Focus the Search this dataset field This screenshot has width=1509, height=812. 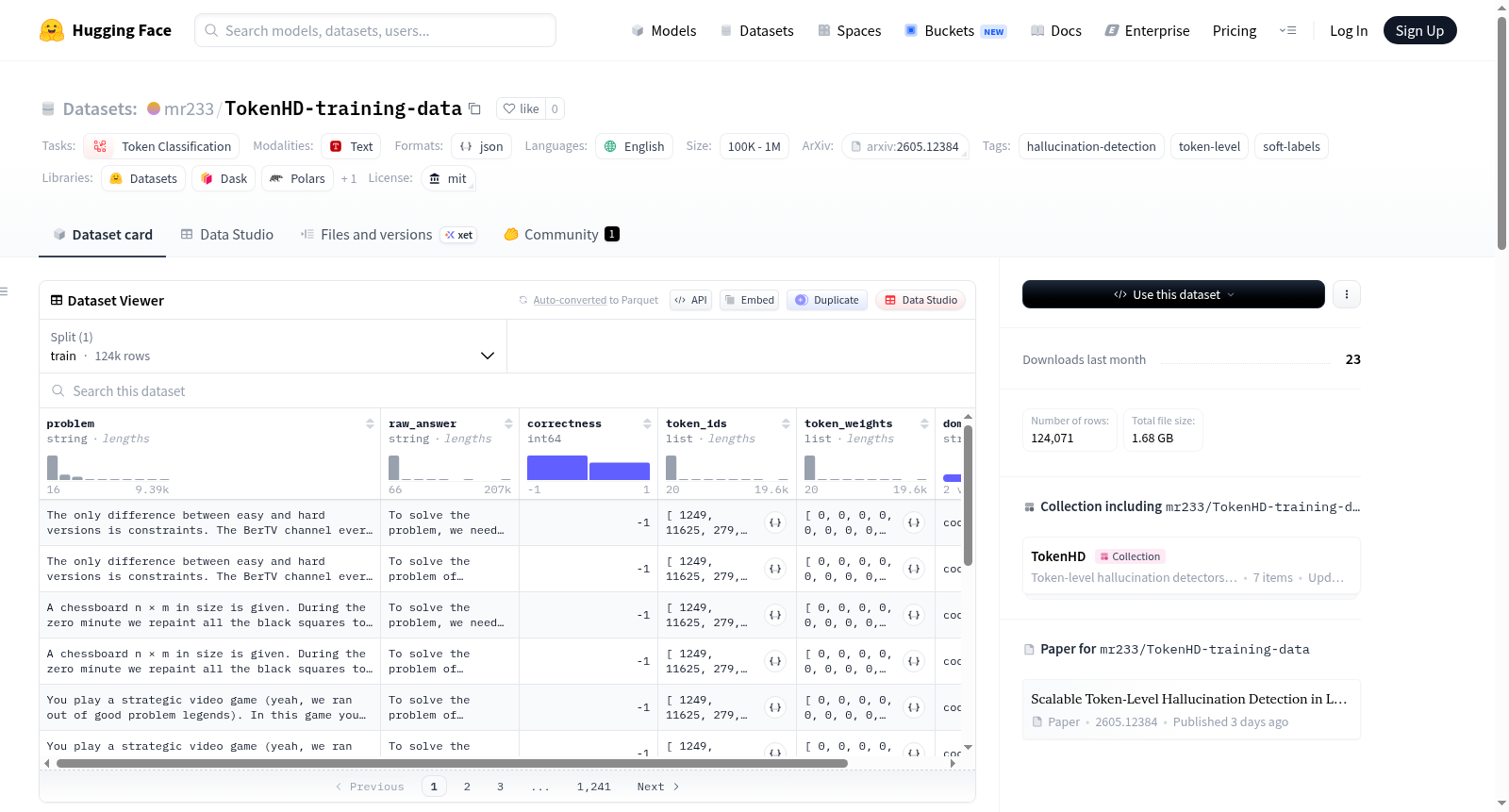[x=507, y=391]
